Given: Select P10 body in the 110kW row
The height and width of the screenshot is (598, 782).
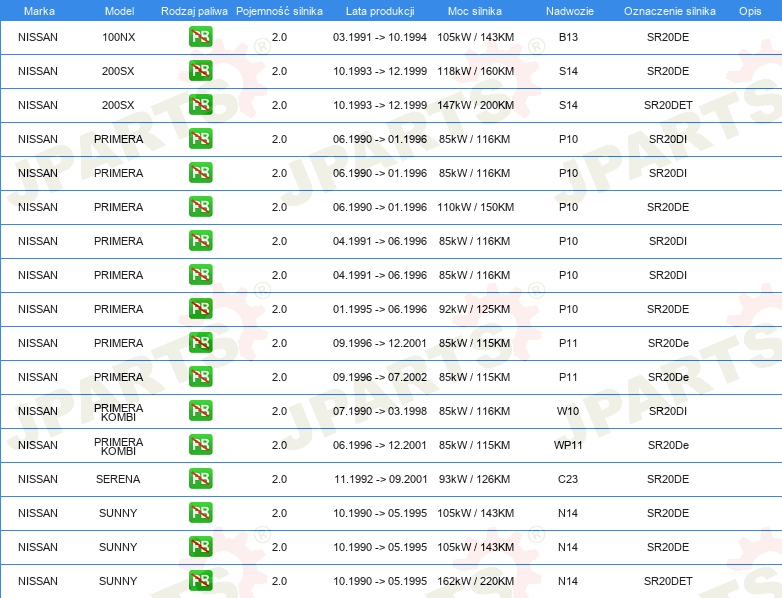Looking at the screenshot, I should (x=568, y=207).
